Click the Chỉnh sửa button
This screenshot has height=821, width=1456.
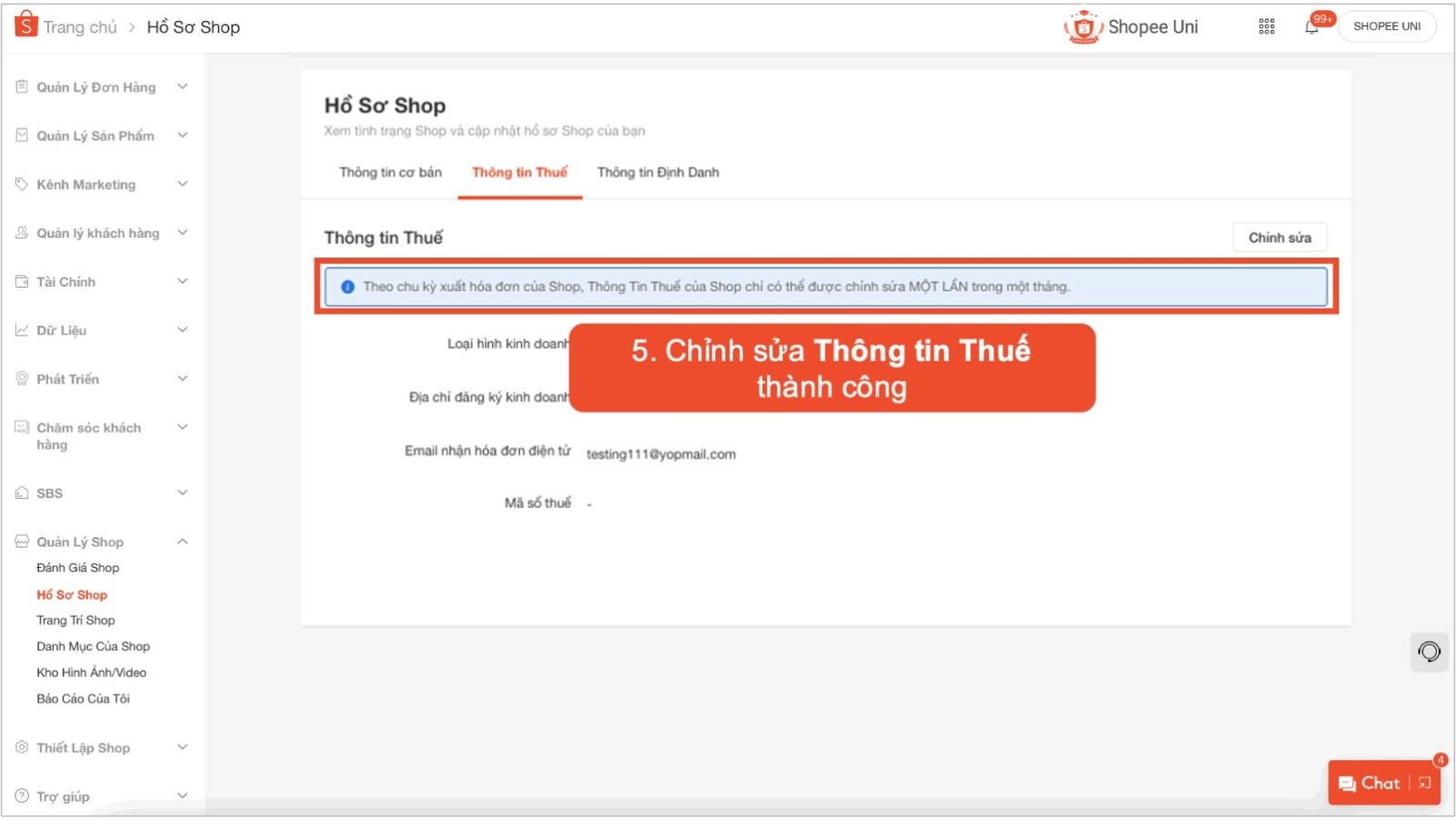point(1279,238)
